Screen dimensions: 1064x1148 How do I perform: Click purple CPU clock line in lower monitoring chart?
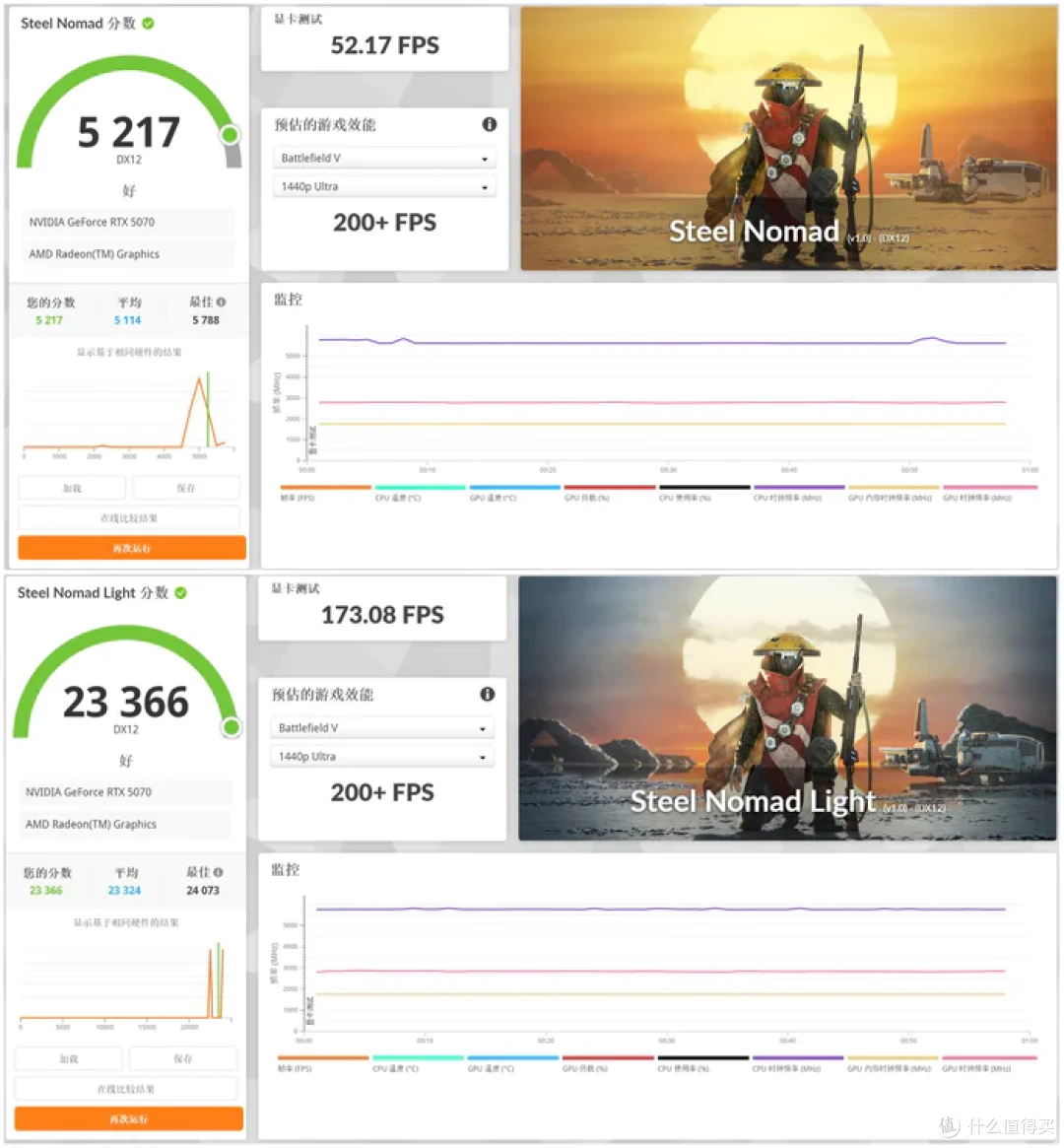pyautogui.click(x=659, y=910)
